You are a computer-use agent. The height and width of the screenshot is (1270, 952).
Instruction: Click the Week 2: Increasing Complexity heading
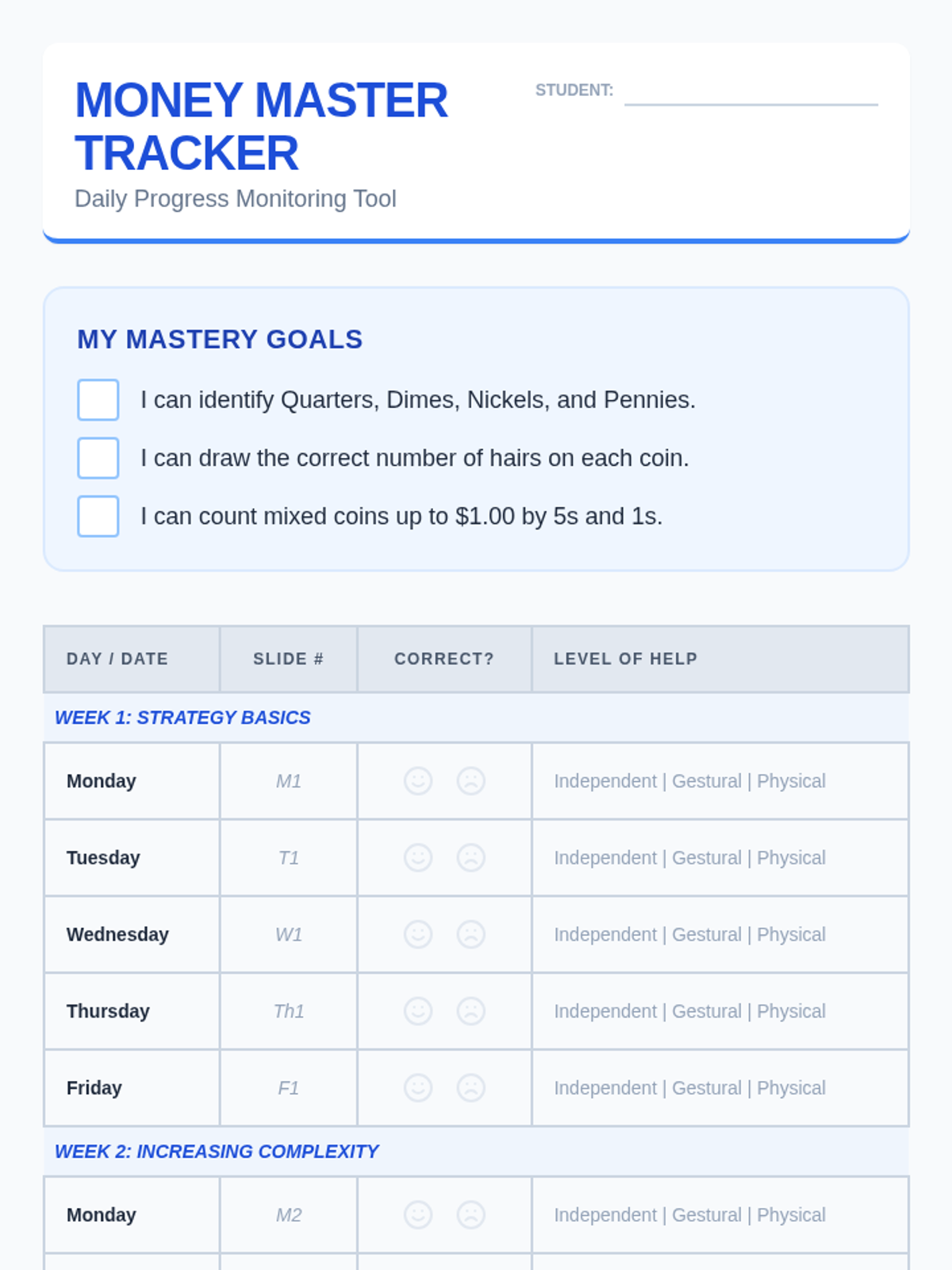[x=216, y=1152]
